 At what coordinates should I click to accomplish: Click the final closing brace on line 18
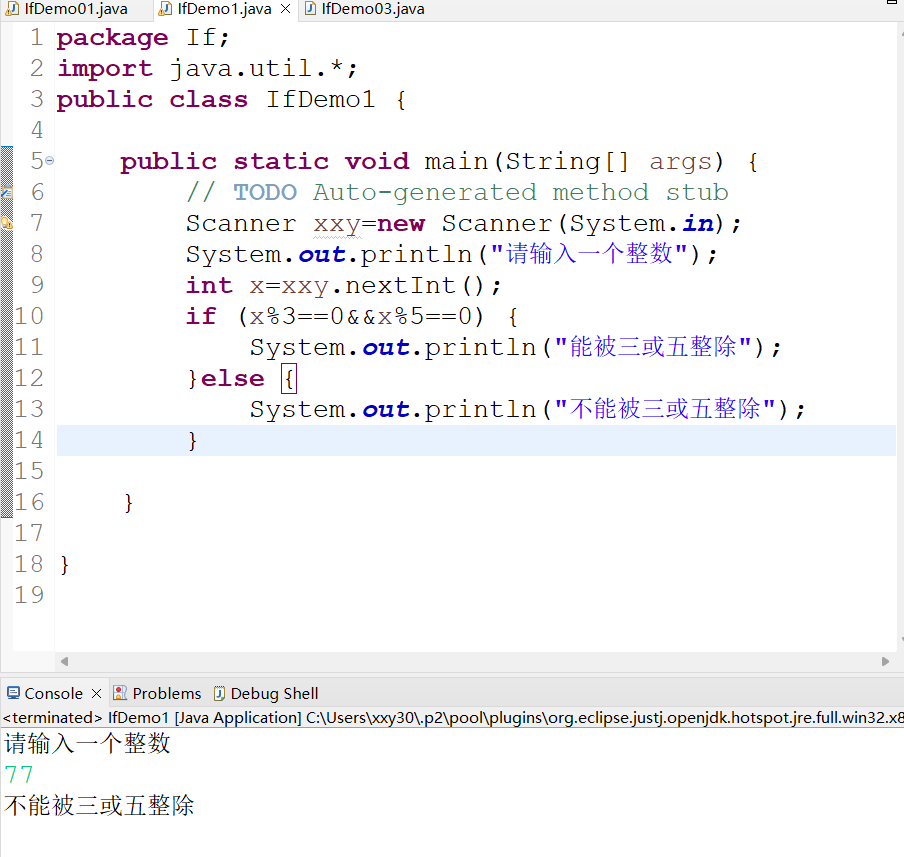point(65,565)
